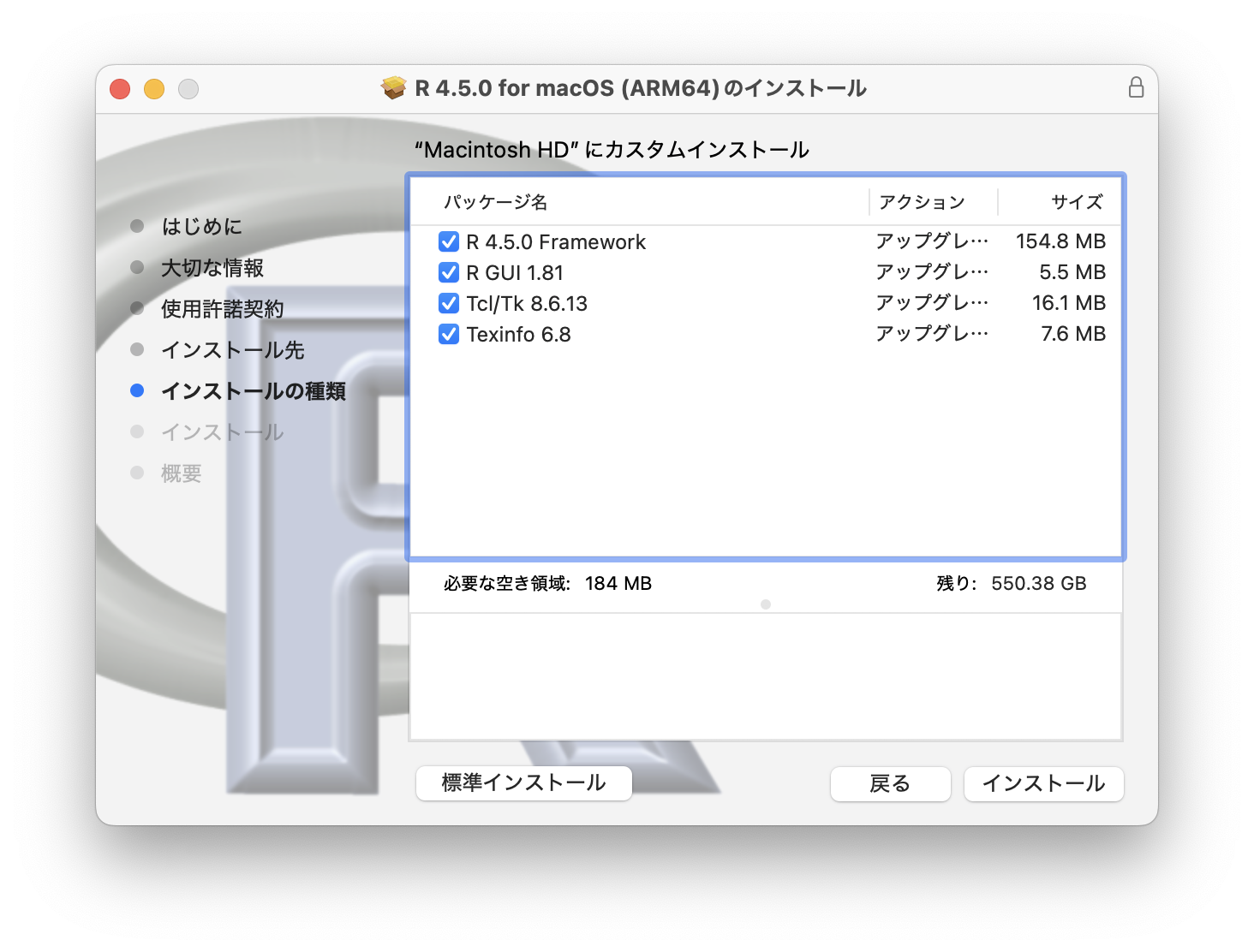Viewport: 1254px width, 952px height.
Task: Click the 5.5 MB size value
Action: pos(1072,272)
